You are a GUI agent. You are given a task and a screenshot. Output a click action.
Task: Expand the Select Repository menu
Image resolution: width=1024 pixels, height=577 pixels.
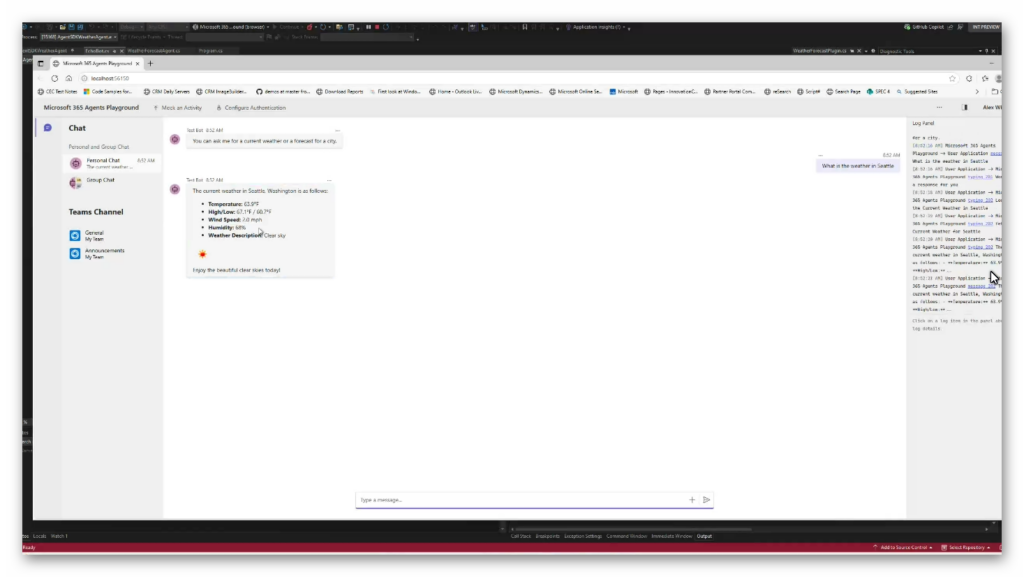tap(966, 548)
